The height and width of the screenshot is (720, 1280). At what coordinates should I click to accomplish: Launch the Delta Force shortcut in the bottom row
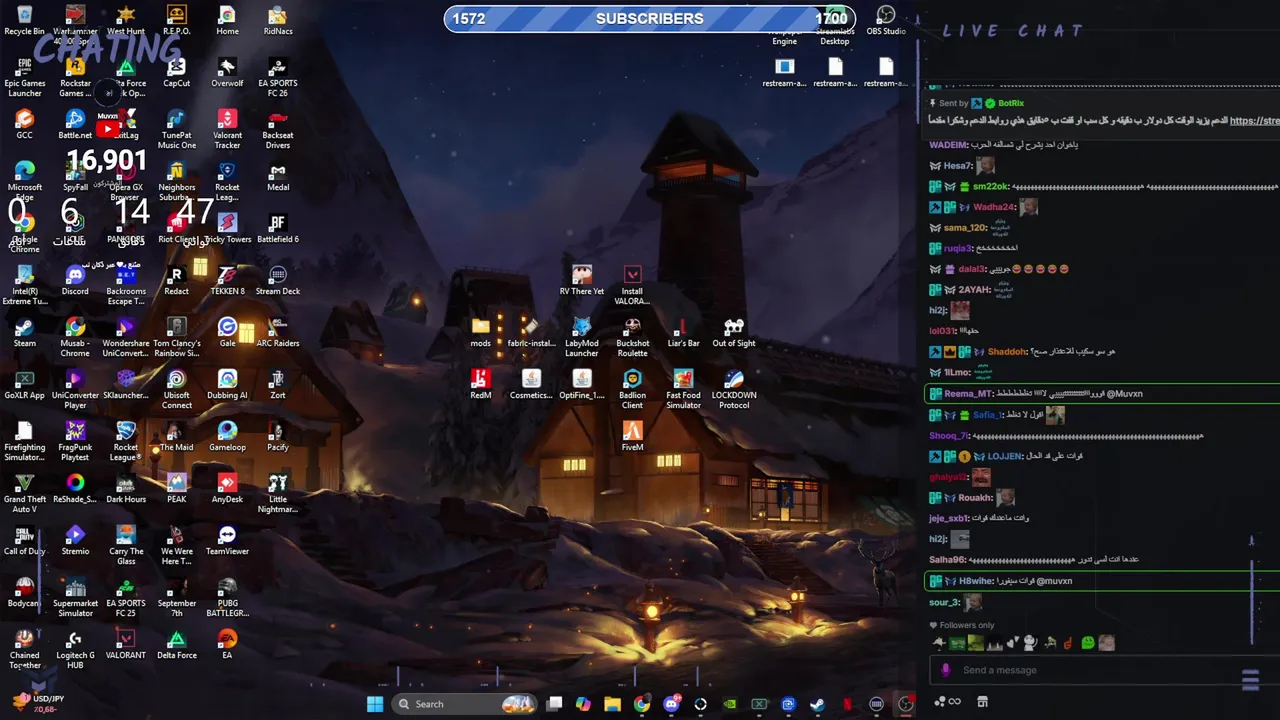(176, 644)
